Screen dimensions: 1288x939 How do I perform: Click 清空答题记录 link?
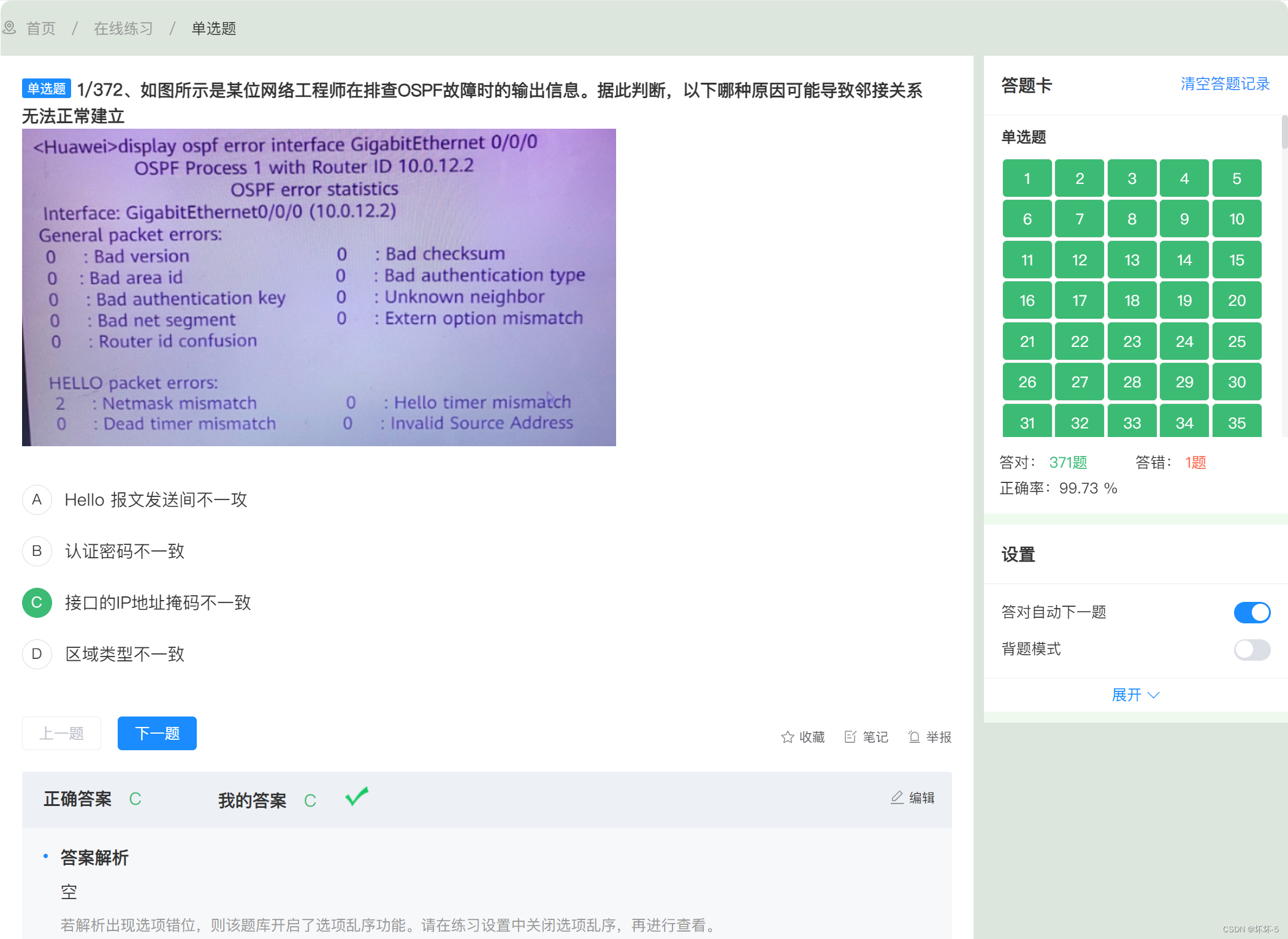[1224, 84]
